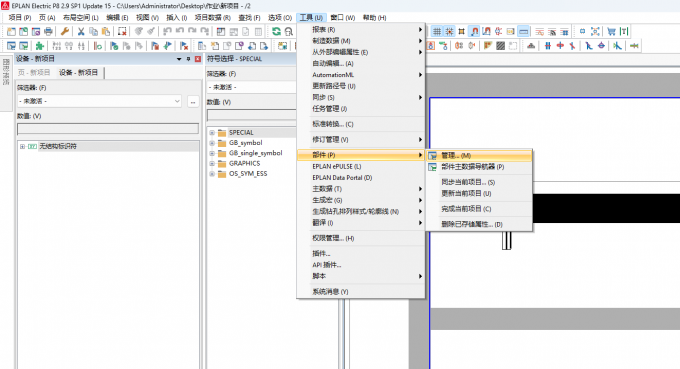Screen dimensions: 680x369
Task: Toggle the pin on 设备 panel
Action: [x=188, y=59]
